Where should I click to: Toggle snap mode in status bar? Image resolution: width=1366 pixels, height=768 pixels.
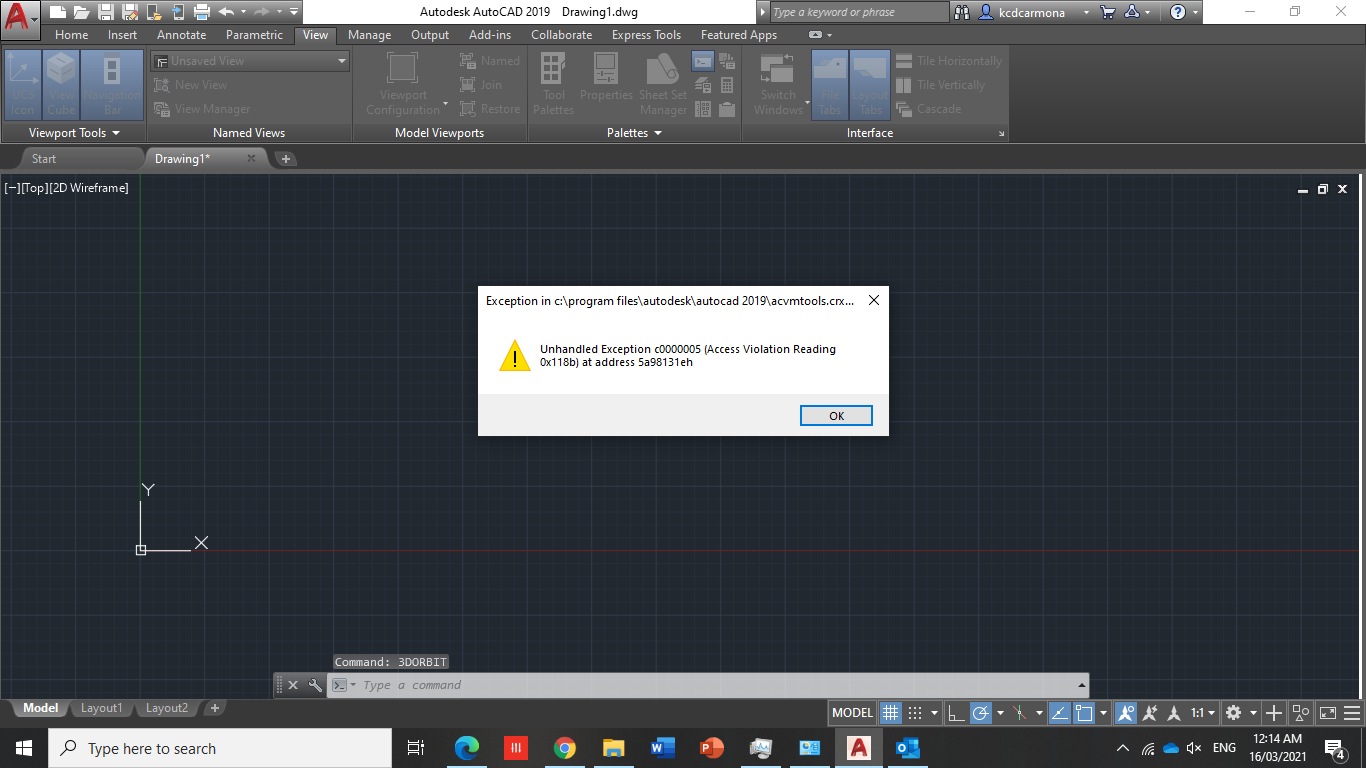[x=915, y=713]
